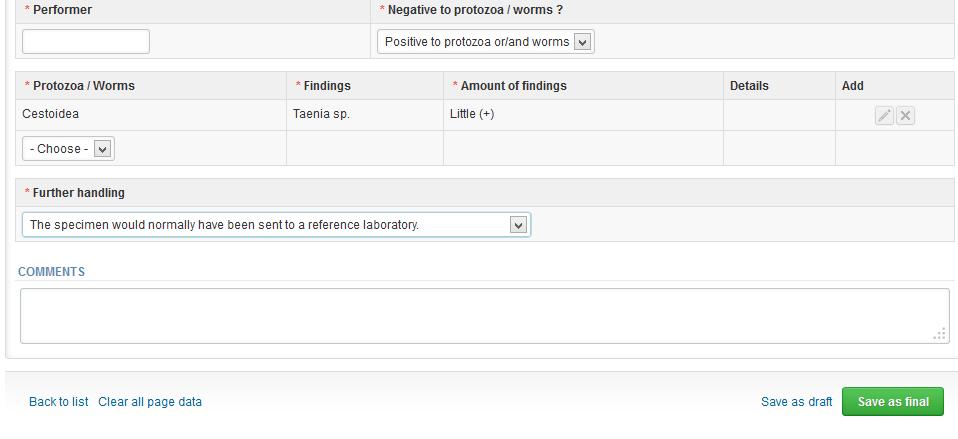Click into the Performer text field
This screenshot has height=439, width=958.
[x=86, y=42]
